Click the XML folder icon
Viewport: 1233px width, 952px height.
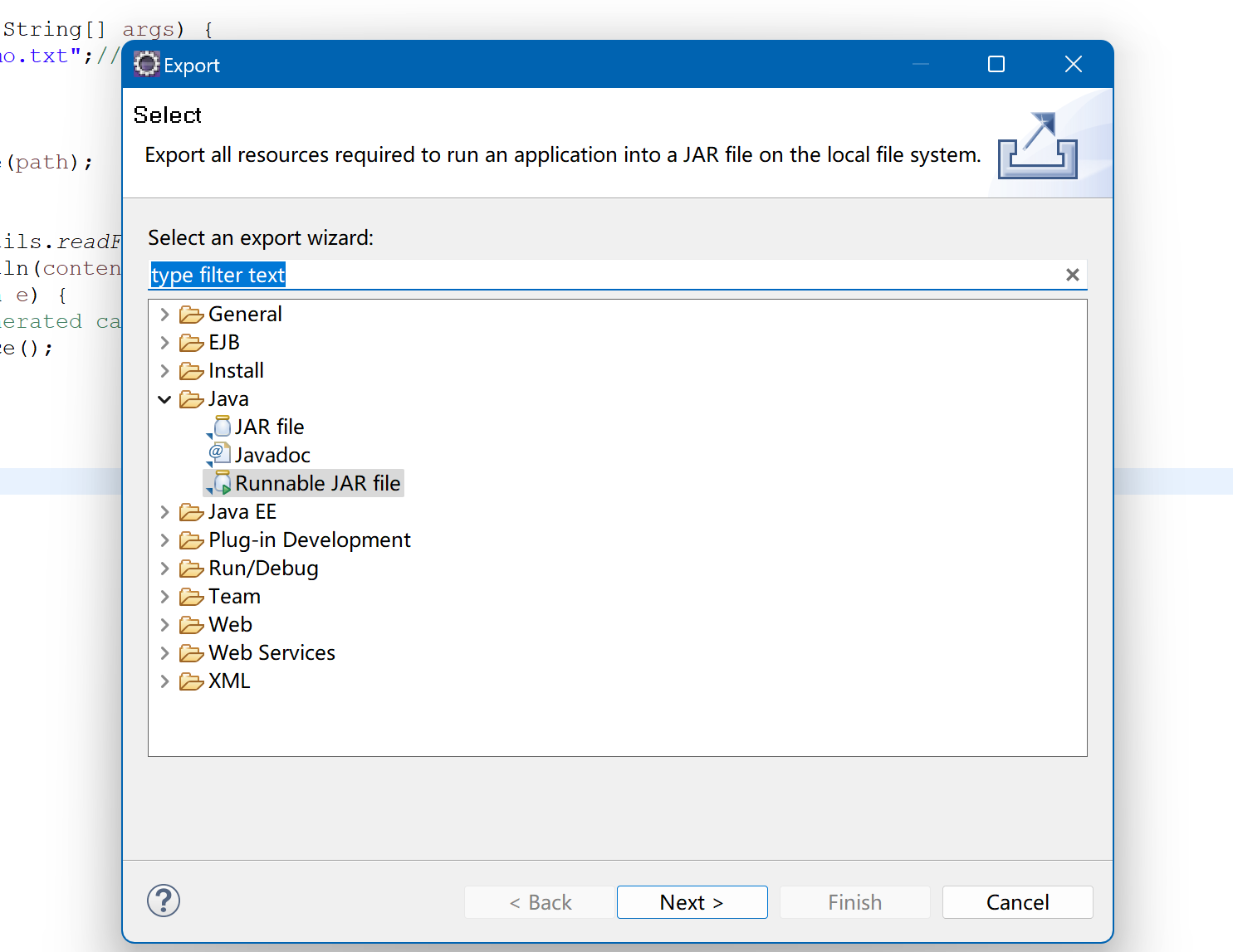coord(192,681)
